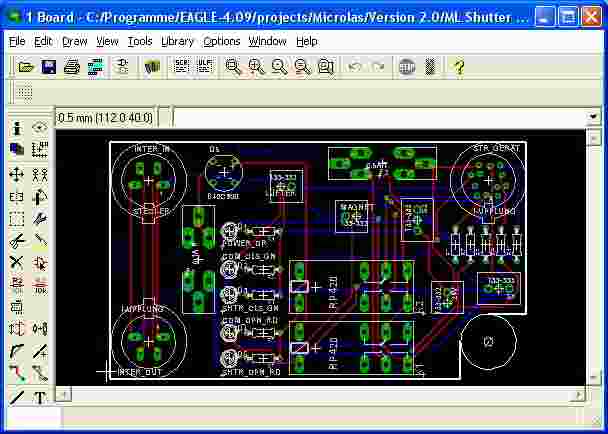Select the Move tool
Viewport: 608px width, 434px height.
click(x=17, y=173)
